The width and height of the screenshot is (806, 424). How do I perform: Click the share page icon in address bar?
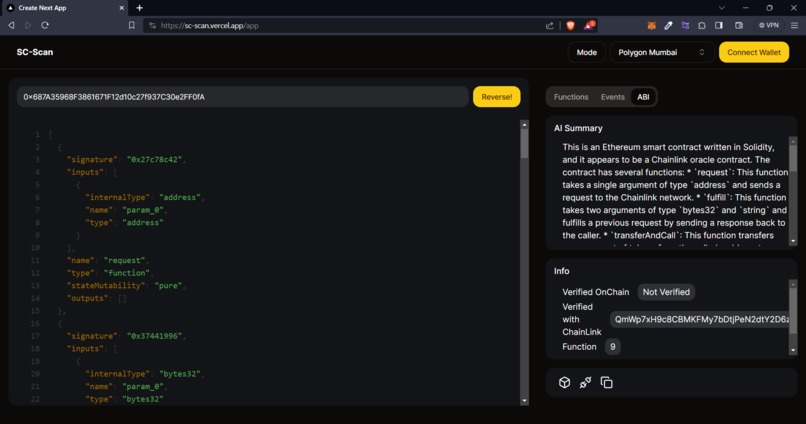[x=549, y=25]
